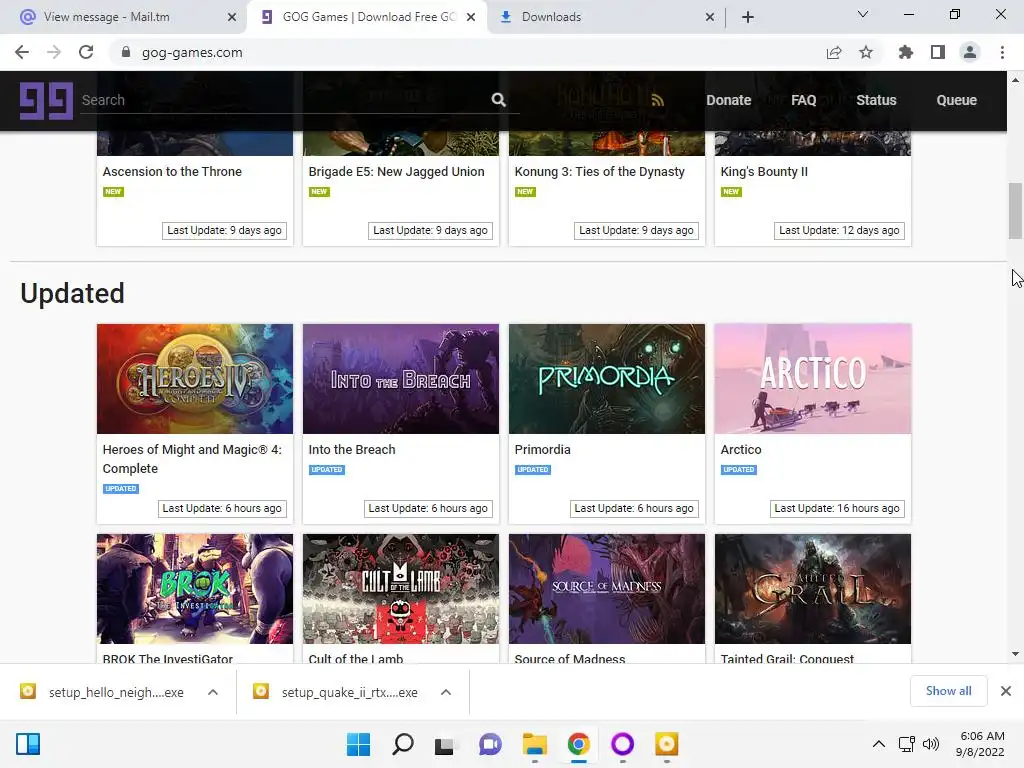Click the site padlock icon
1024x768 pixels.
(x=126, y=52)
